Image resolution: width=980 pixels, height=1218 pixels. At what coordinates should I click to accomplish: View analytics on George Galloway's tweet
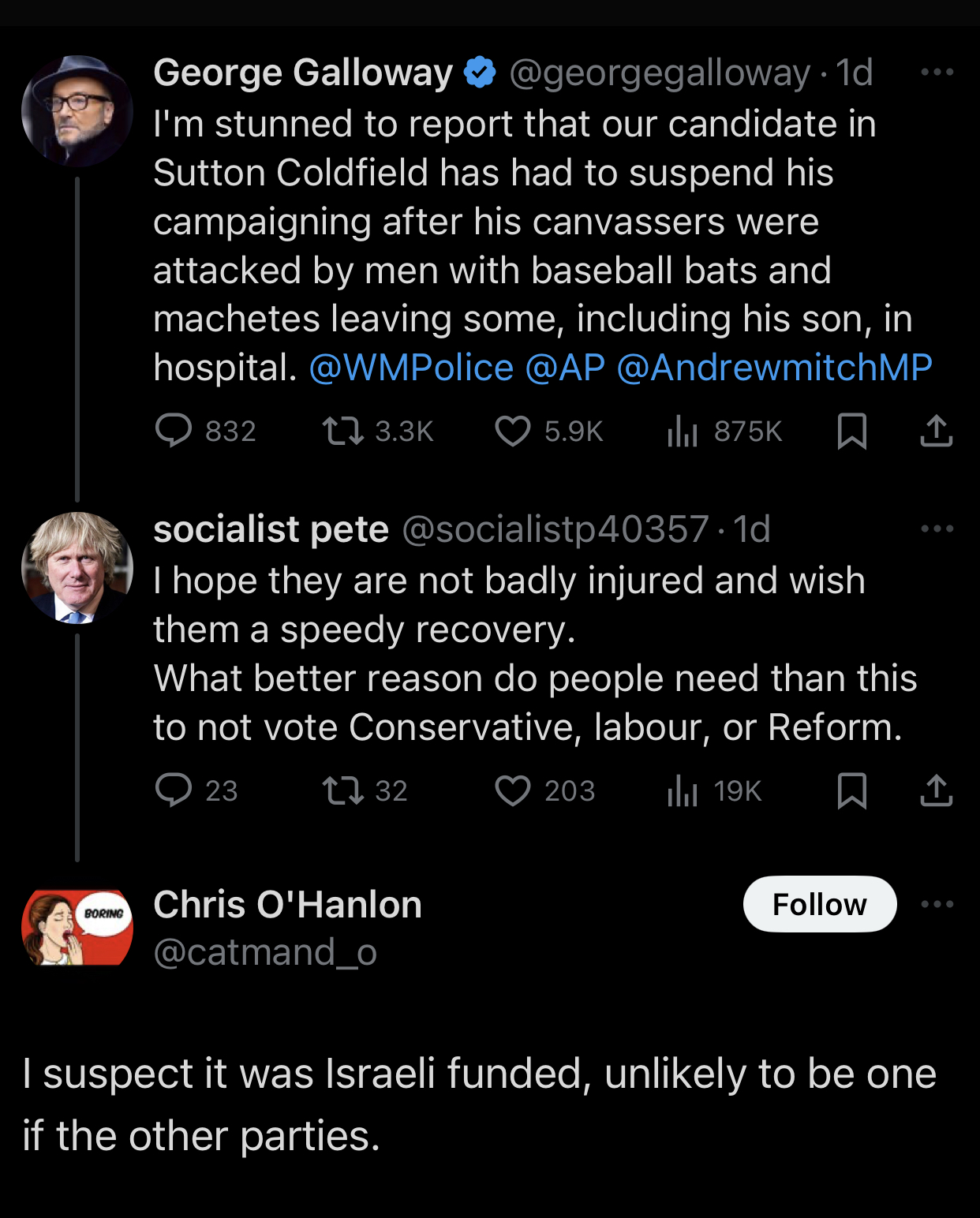point(683,431)
